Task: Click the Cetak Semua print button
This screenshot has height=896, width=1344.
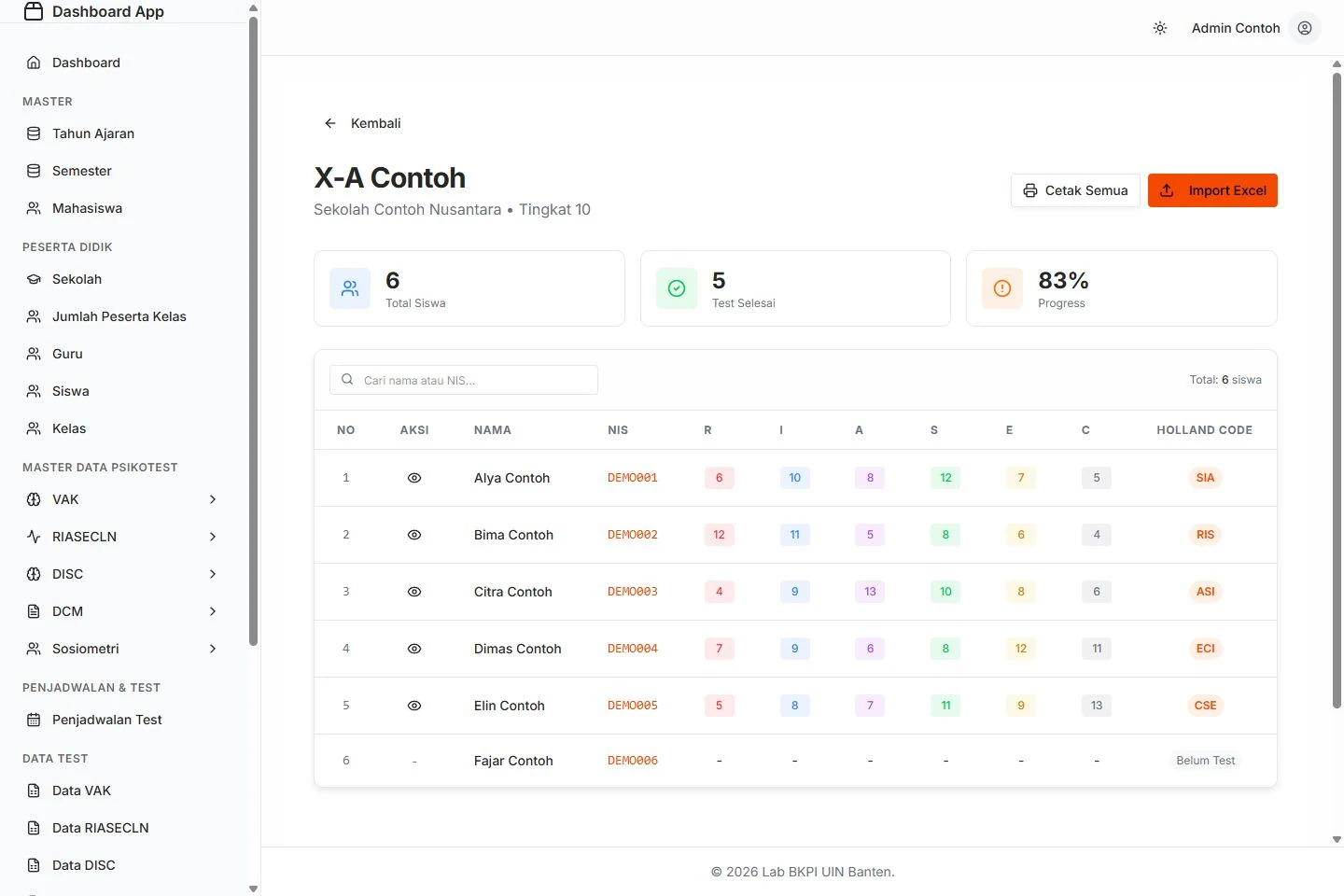Action: pos(1075,190)
